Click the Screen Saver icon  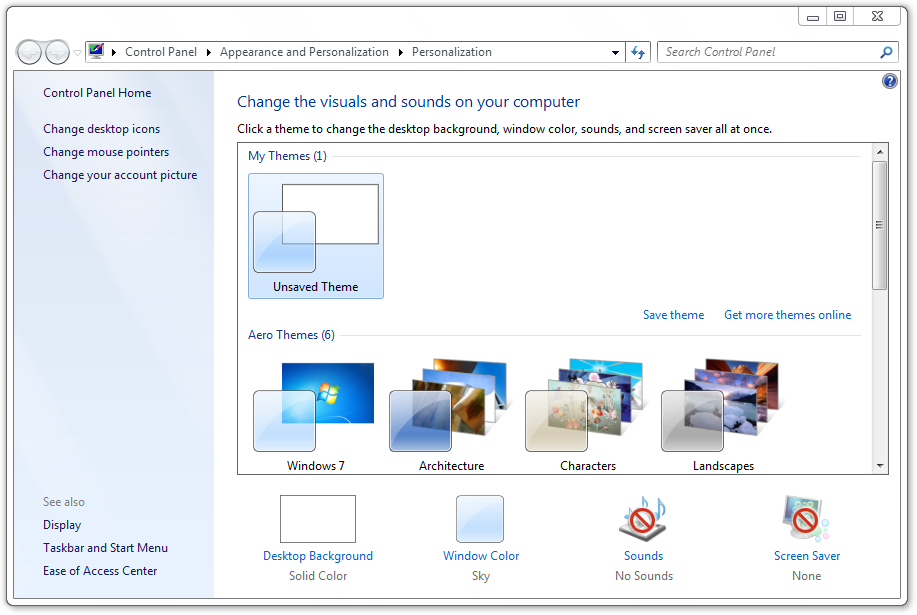[x=806, y=519]
